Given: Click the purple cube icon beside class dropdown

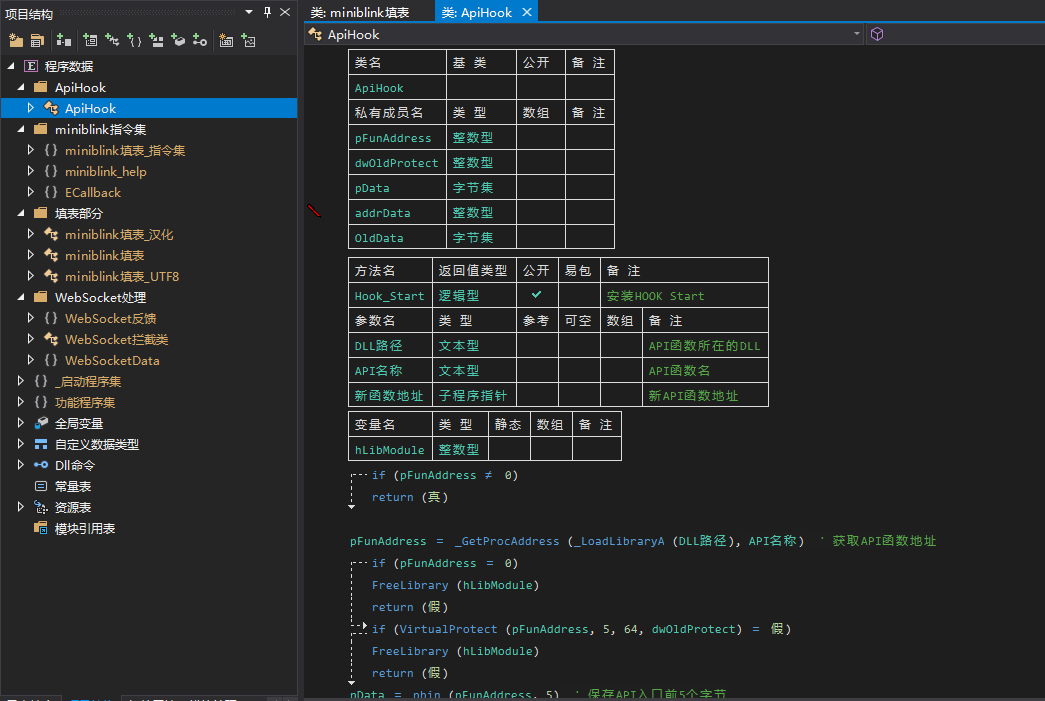Looking at the screenshot, I should [877, 34].
